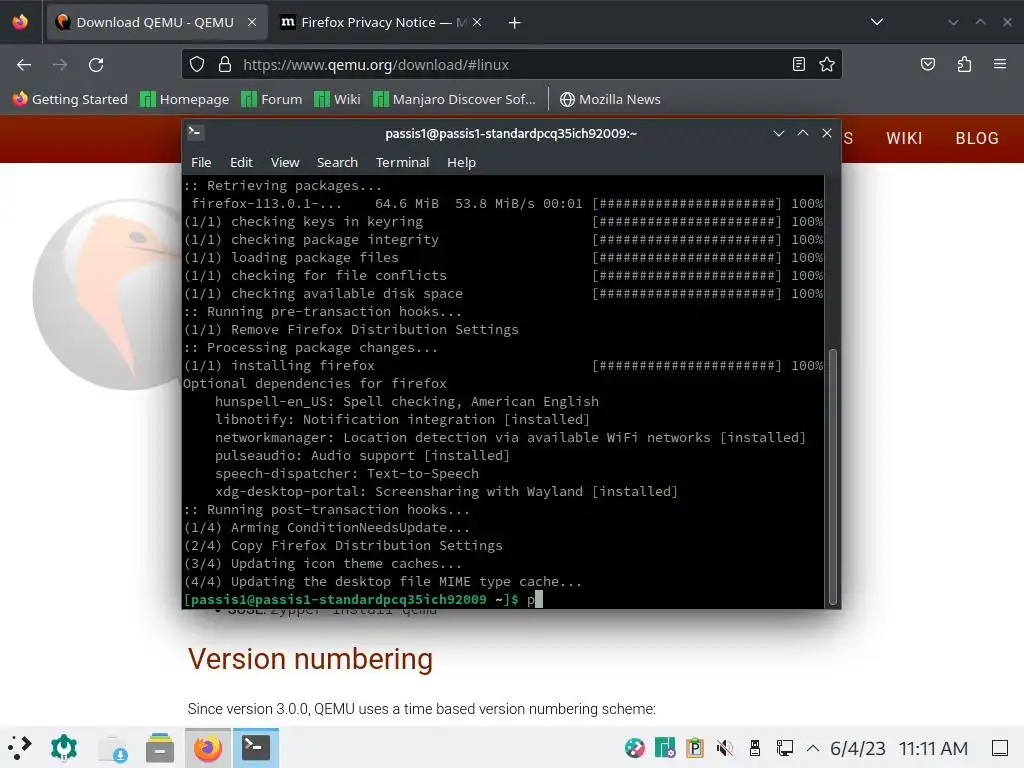The height and width of the screenshot is (768, 1024).
Task: Open Mozilla News bookmark
Action: 610,99
